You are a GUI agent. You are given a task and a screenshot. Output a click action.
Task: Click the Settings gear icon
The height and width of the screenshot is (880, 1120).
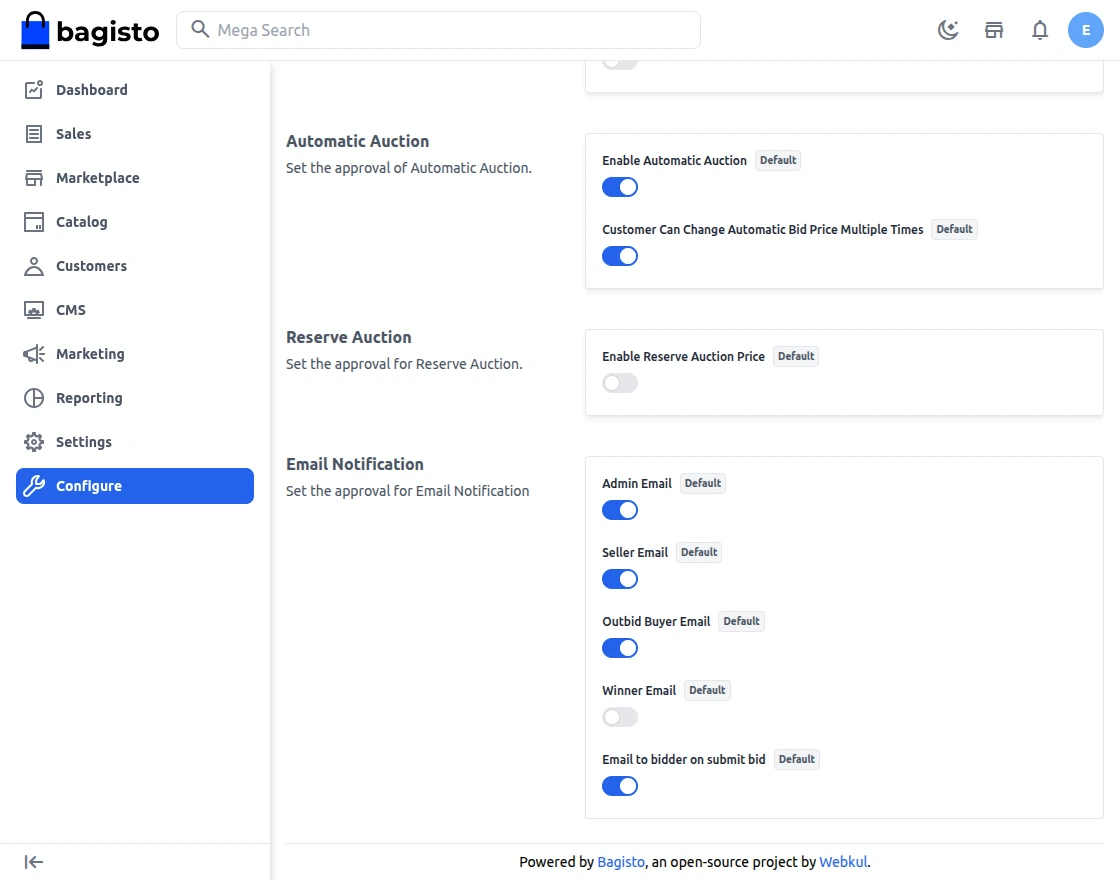point(34,442)
